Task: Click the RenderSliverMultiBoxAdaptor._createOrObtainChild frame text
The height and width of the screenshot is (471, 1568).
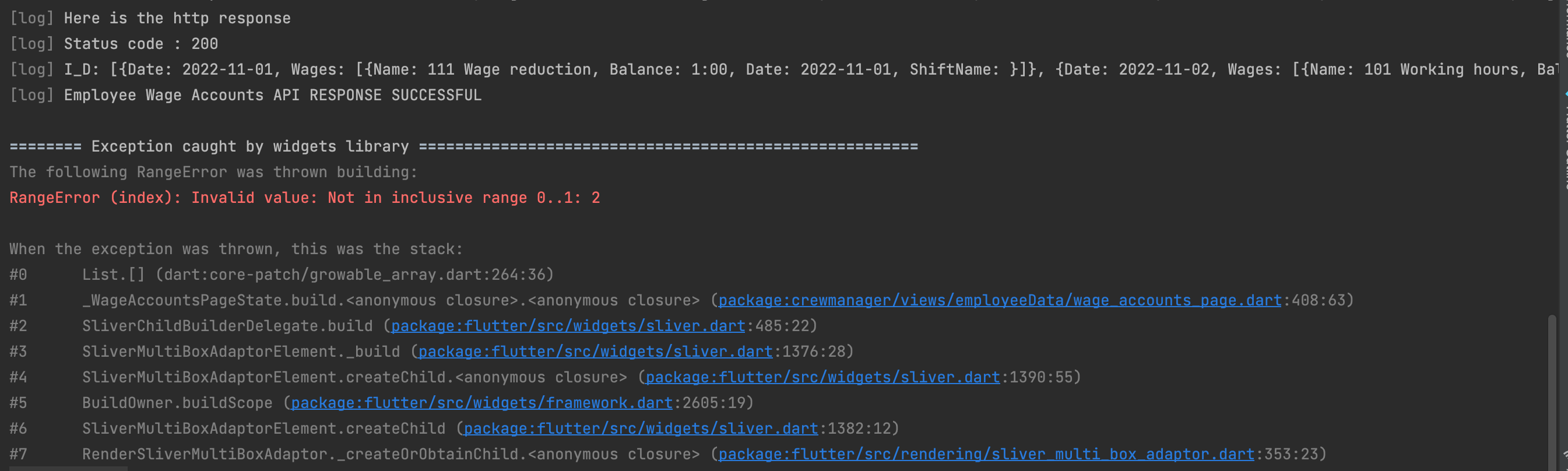Action: (x=391, y=454)
